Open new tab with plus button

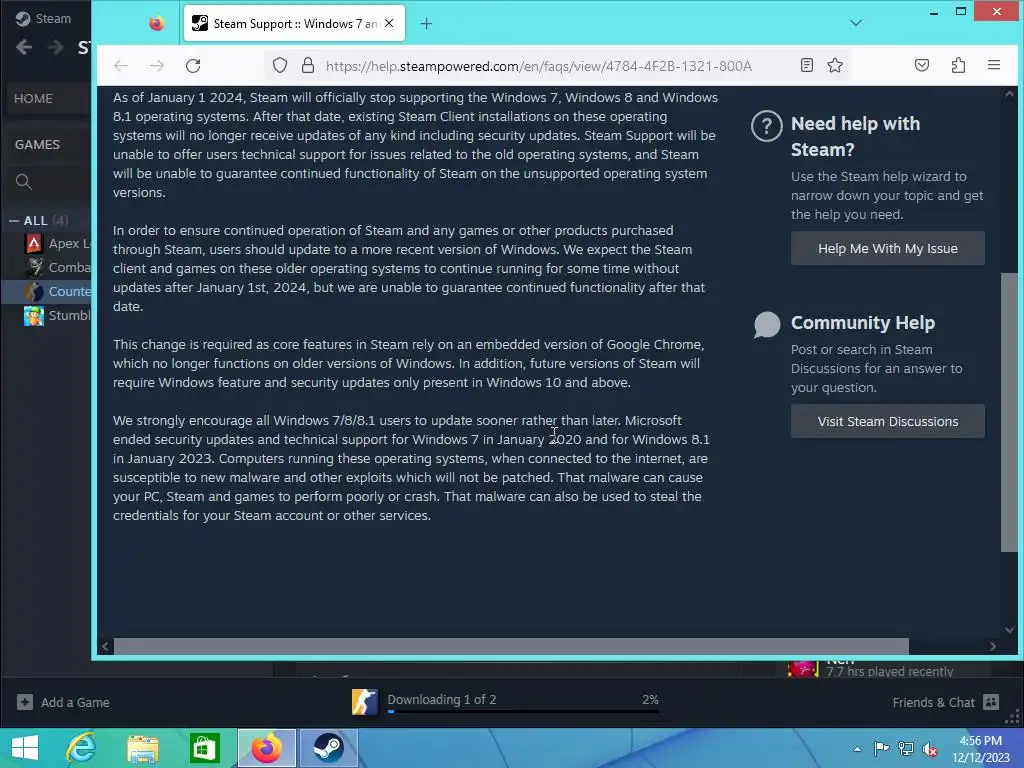tap(426, 24)
